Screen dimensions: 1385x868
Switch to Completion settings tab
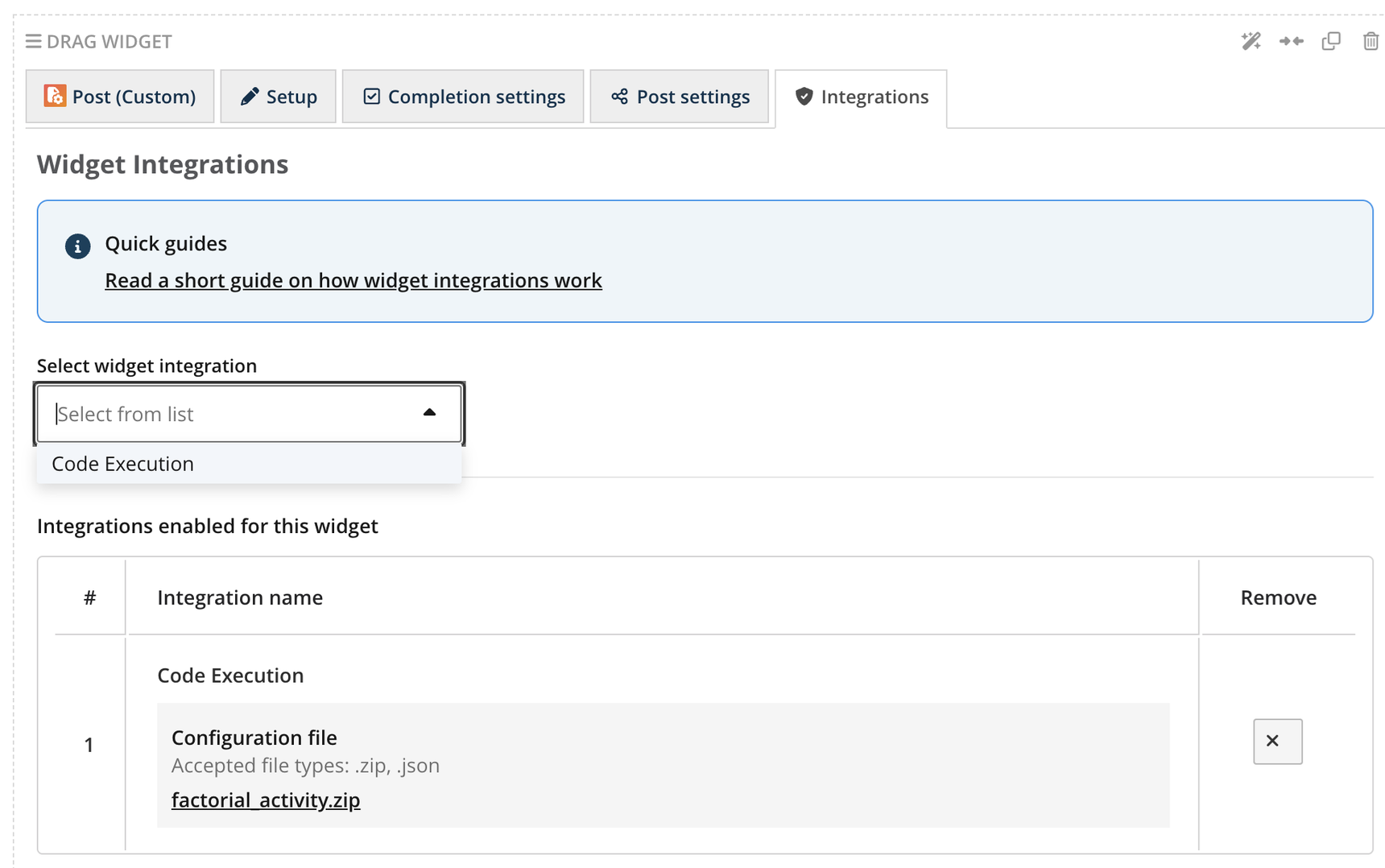[x=463, y=97]
